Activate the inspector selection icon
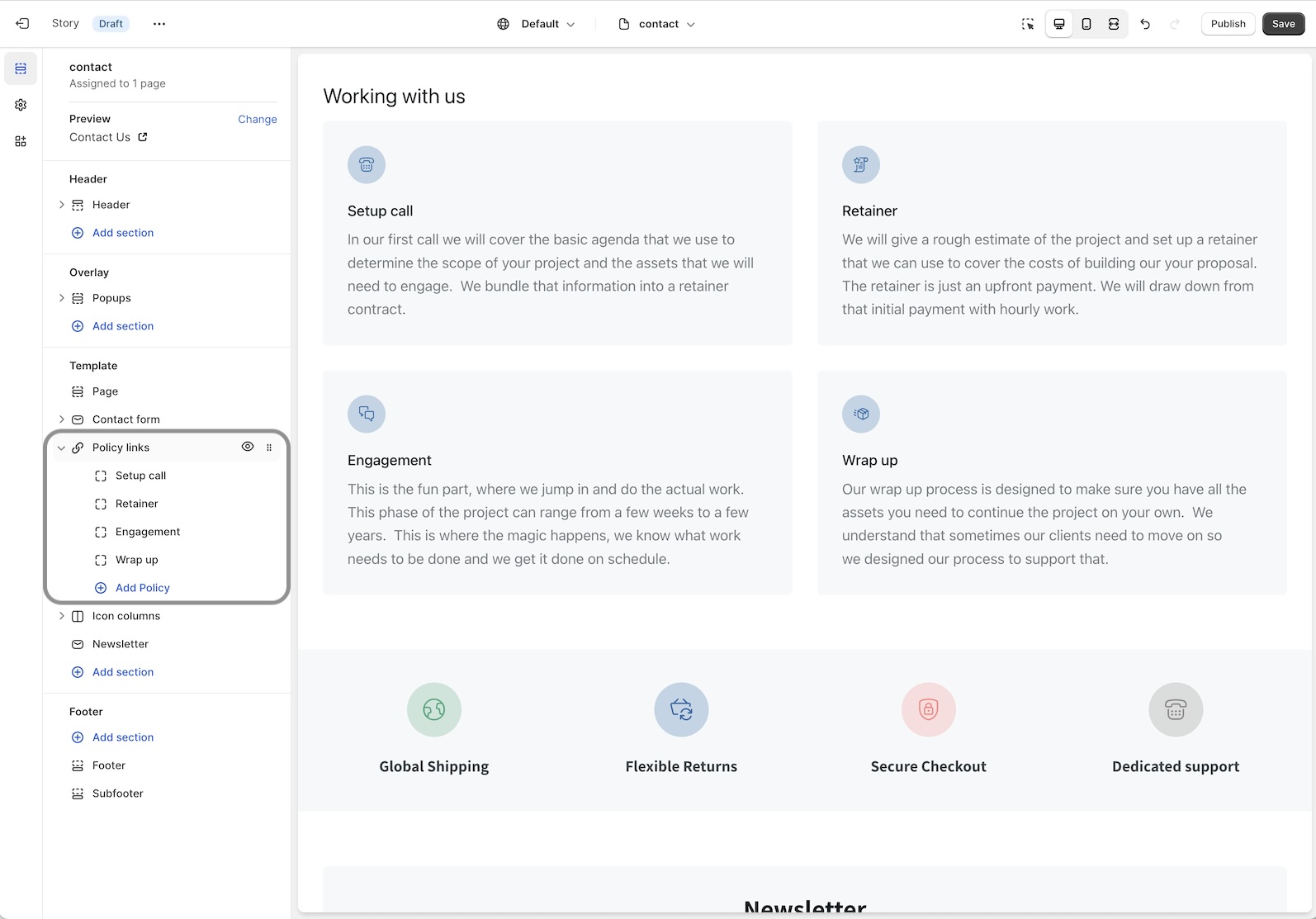This screenshot has width=1316, height=919. [1028, 24]
